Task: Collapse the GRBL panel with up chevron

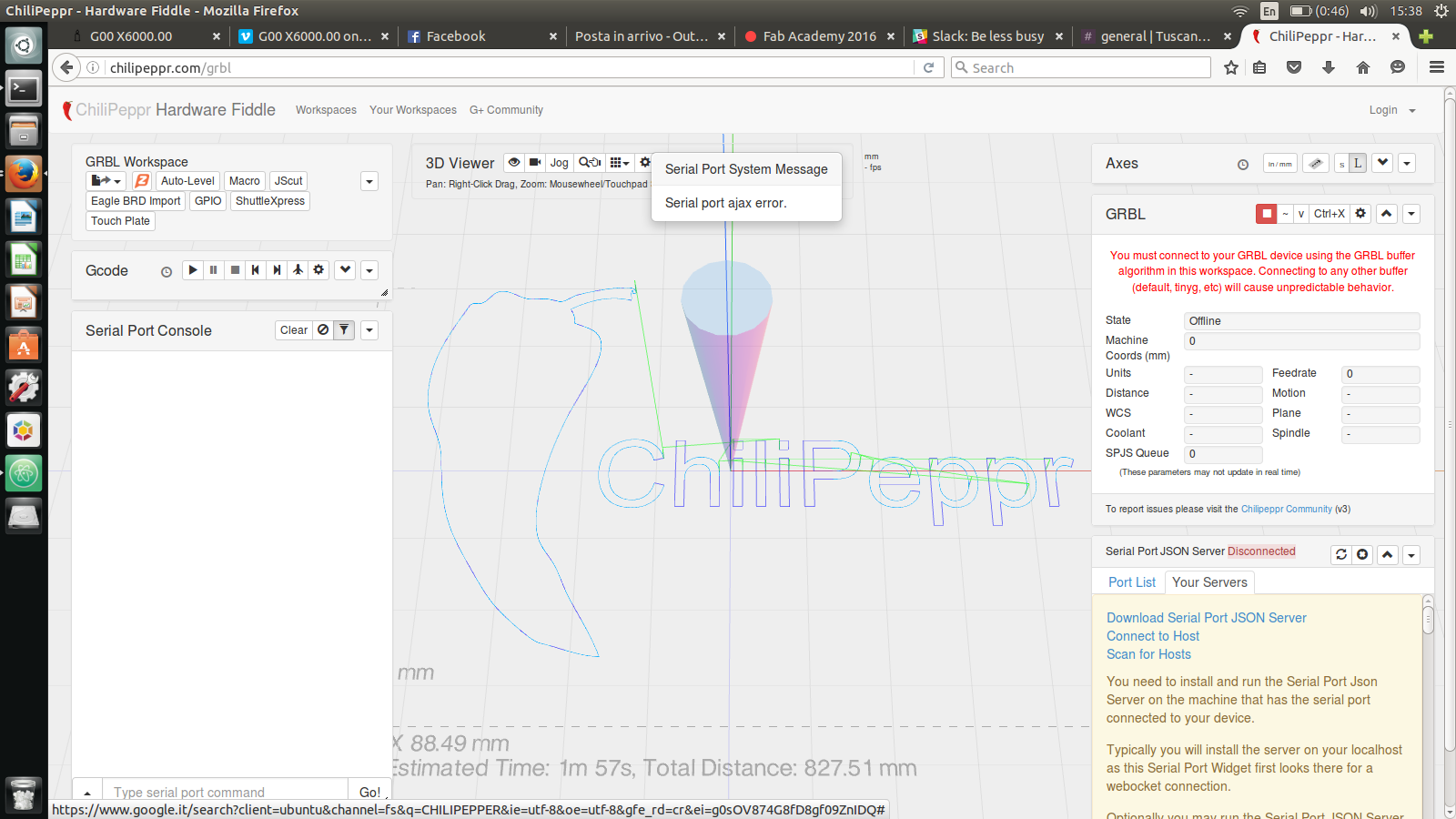Action: 1387,214
